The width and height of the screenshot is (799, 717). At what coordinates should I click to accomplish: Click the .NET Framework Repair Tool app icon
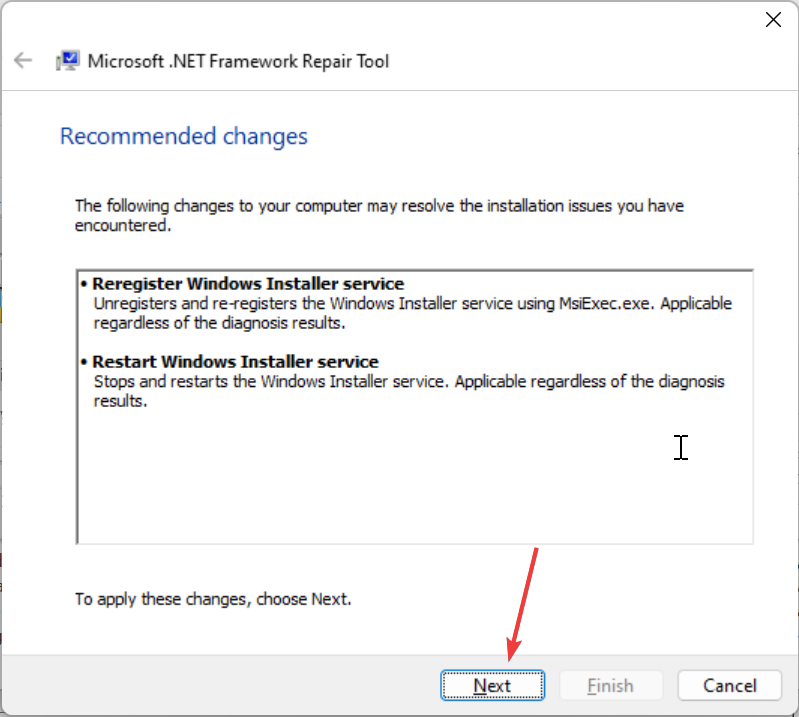pyautogui.click(x=68, y=61)
